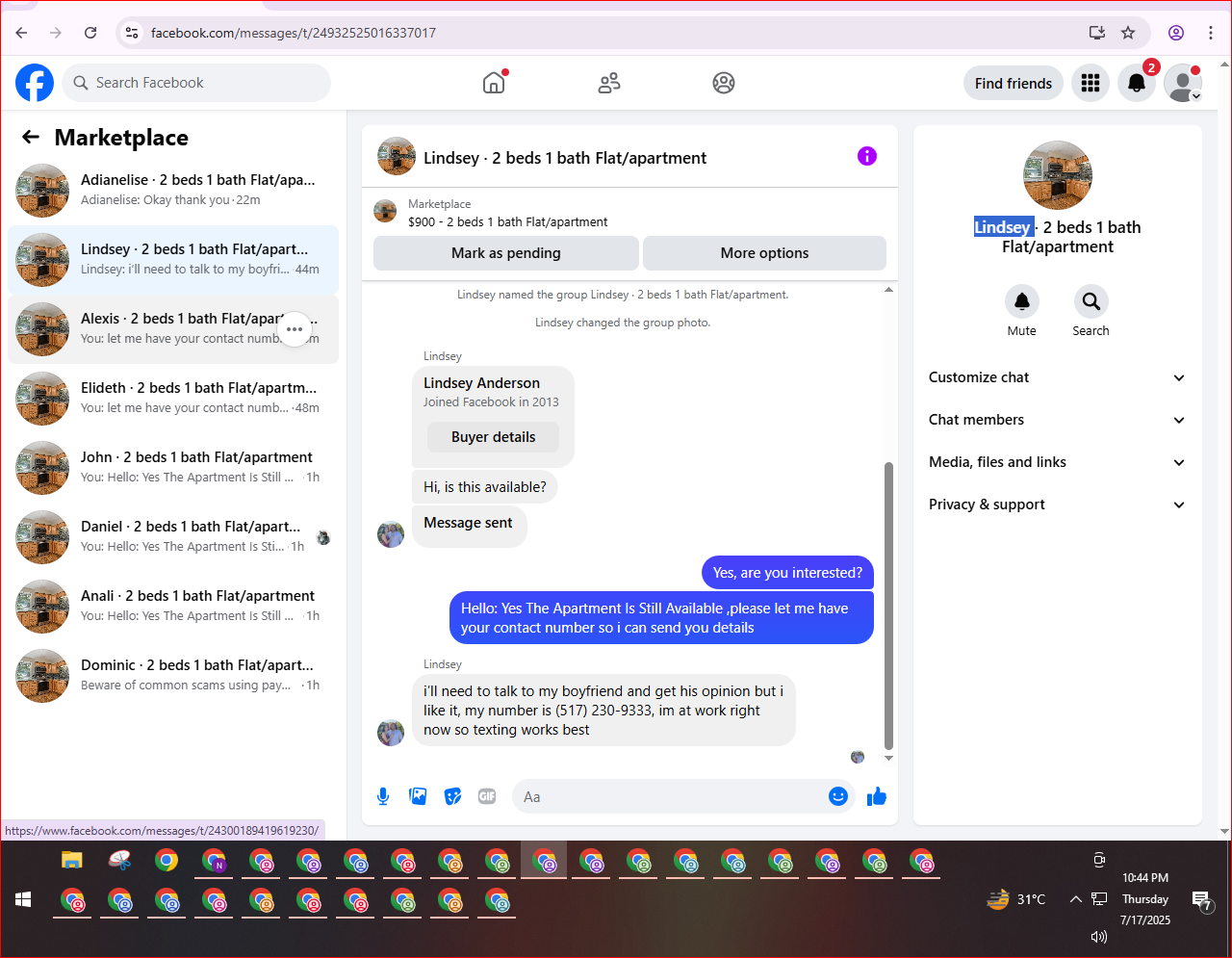Click the install app icon in address bar
This screenshot has height=958, width=1232.
click(1096, 33)
